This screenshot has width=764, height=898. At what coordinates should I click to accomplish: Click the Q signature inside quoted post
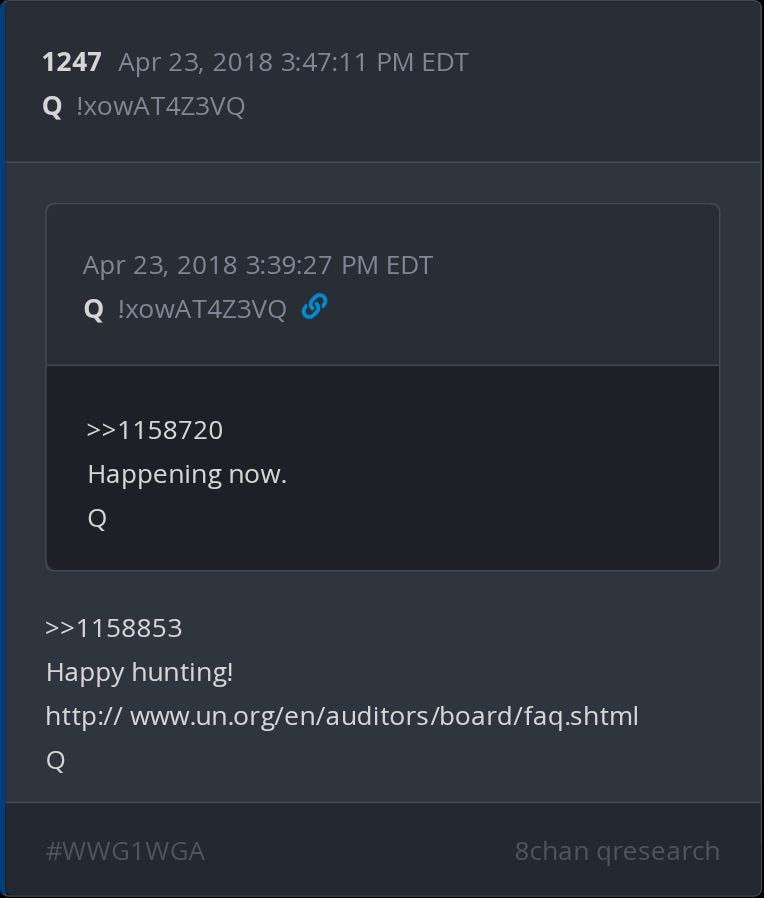tap(97, 518)
